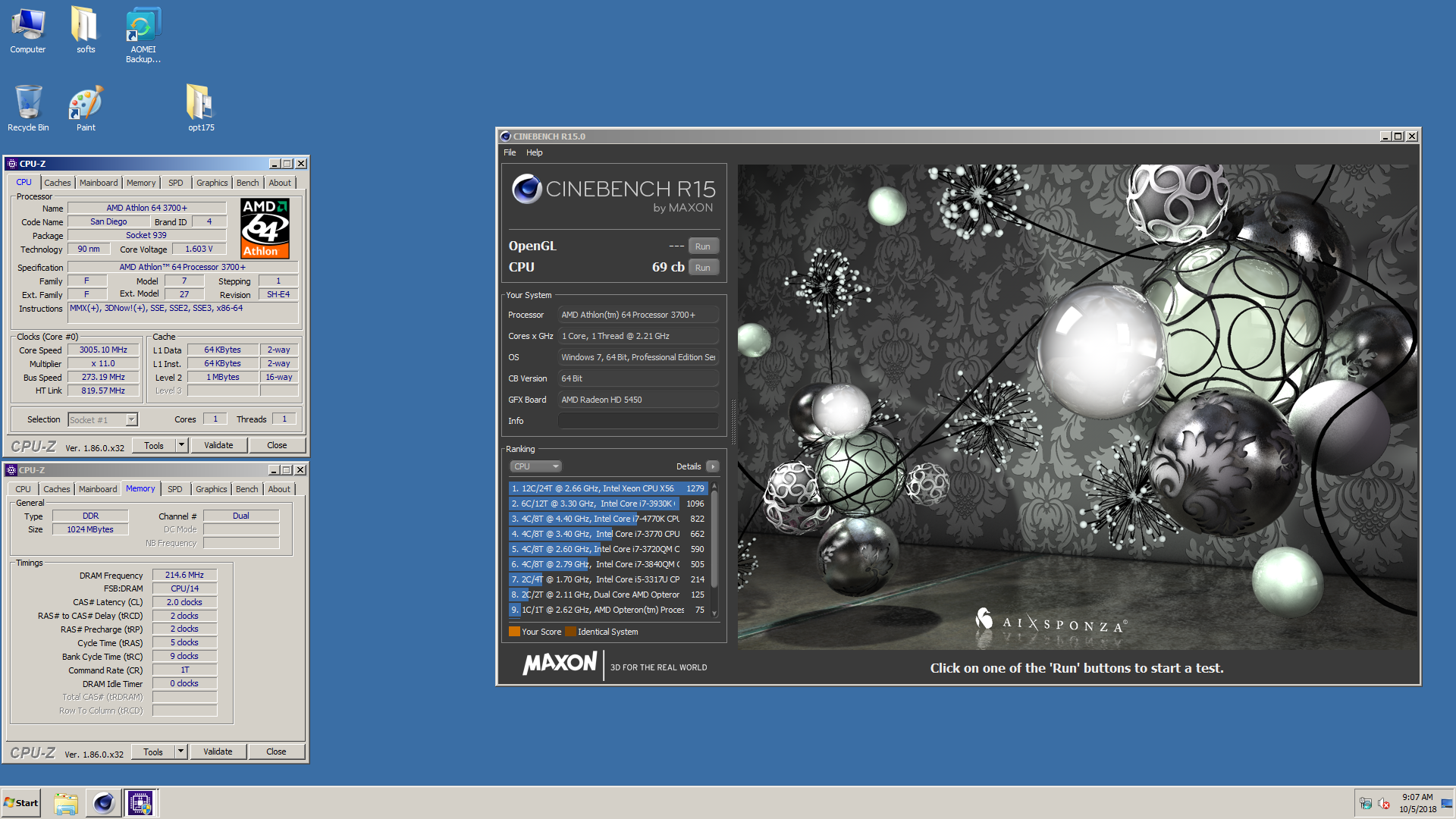Open Windows Explorer from taskbar
The image size is (1456, 819).
(x=66, y=803)
